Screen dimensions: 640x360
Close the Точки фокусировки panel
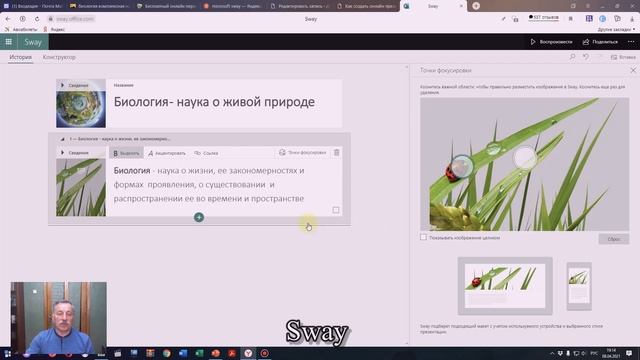(633, 70)
